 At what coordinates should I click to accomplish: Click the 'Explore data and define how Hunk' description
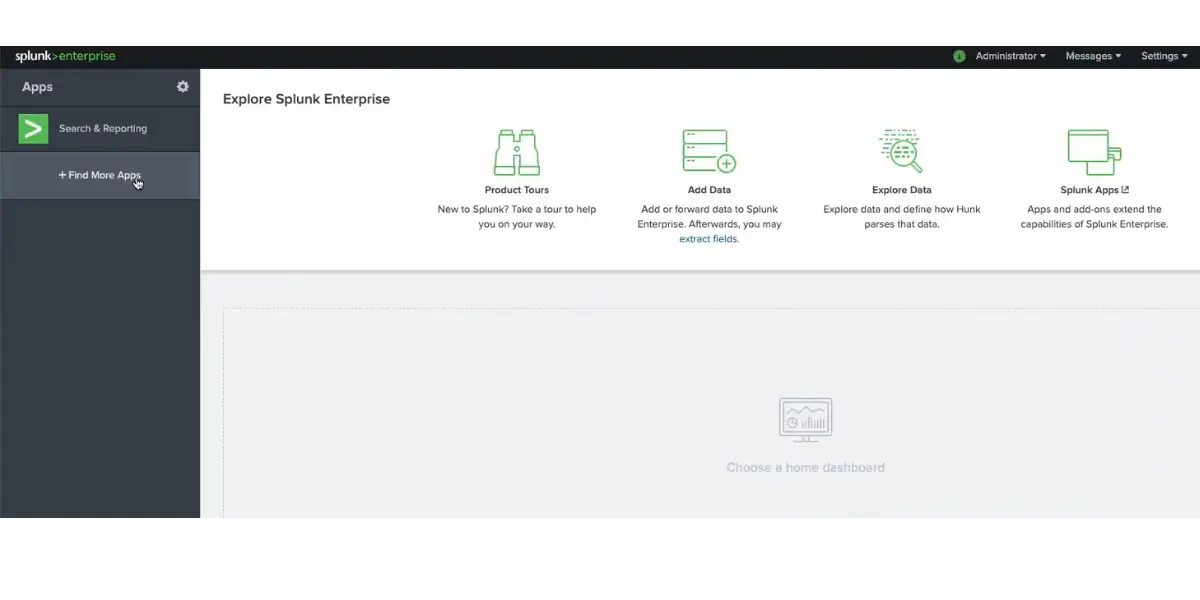coord(902,217)
